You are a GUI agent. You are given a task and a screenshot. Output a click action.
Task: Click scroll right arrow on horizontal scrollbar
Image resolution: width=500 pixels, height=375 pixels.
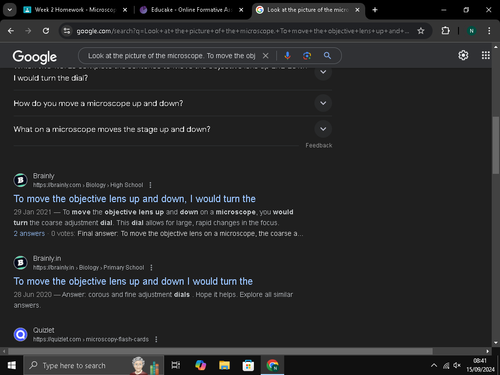click(x=488, y=351)
